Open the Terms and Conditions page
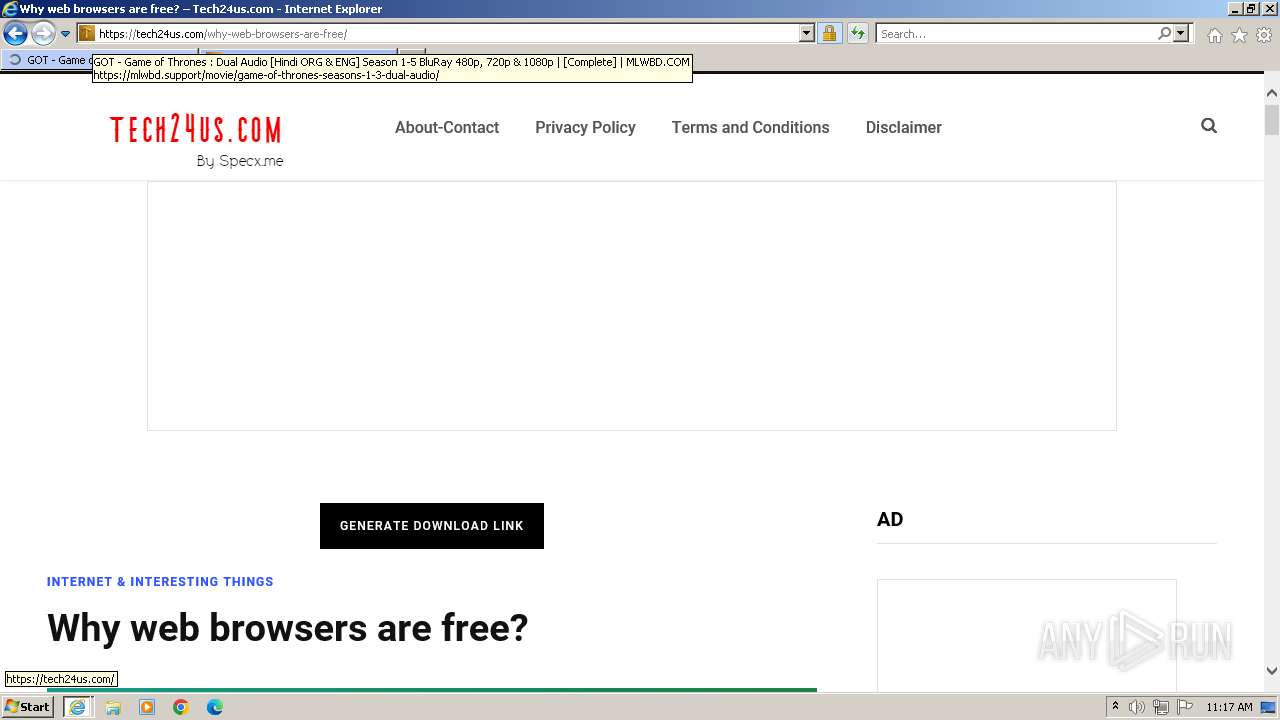 coord(750,127)
